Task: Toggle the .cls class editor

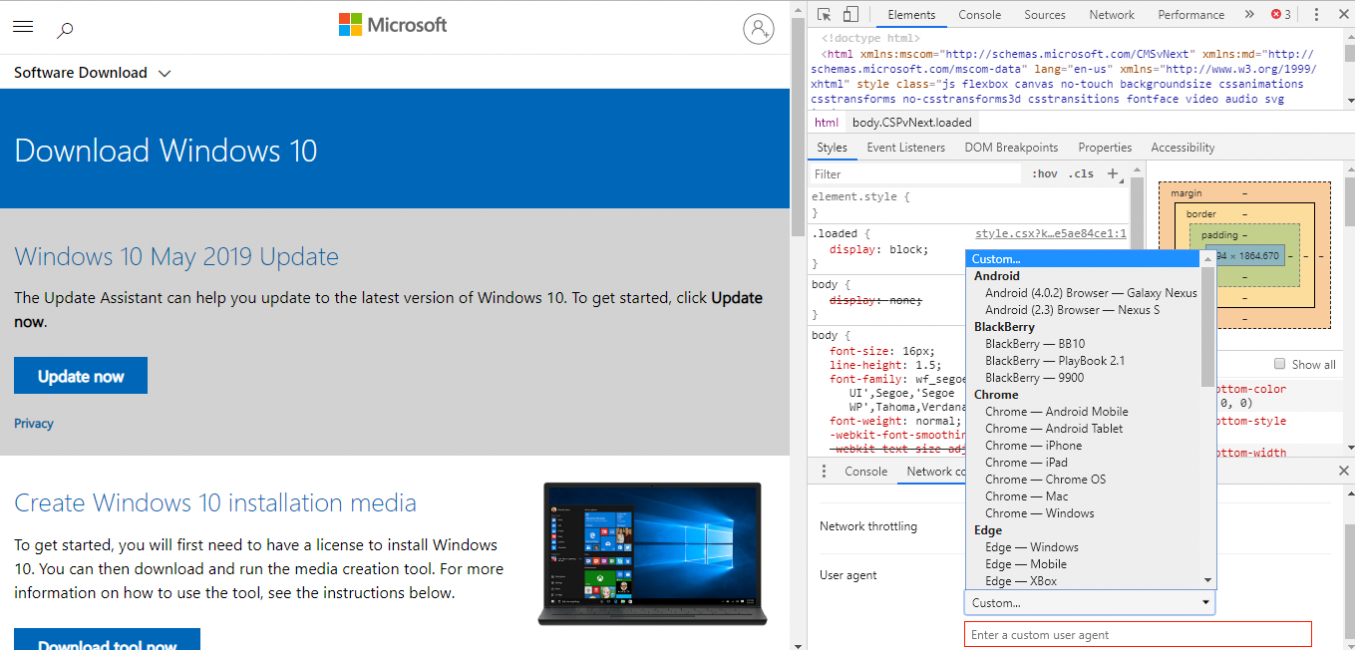Action: tap(1081, 174)
